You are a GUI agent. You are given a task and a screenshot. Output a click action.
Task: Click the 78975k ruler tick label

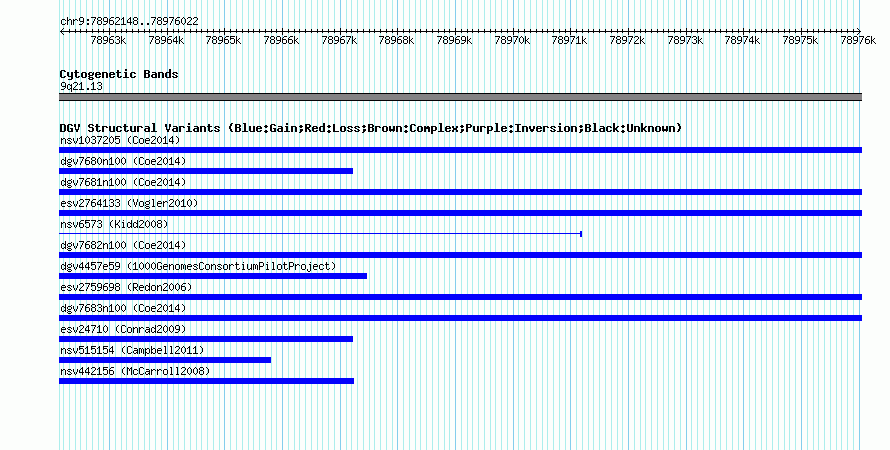801,40
